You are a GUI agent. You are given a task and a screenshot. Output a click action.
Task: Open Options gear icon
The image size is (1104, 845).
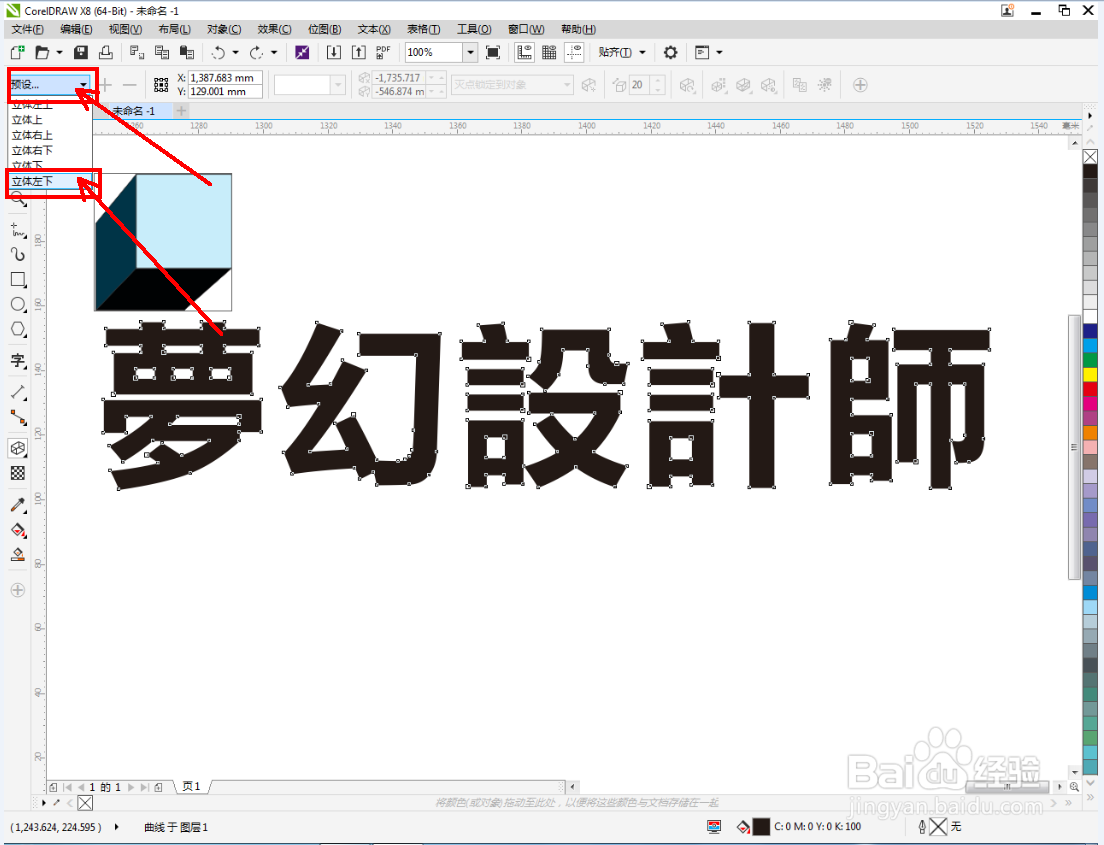click(670, 52)
